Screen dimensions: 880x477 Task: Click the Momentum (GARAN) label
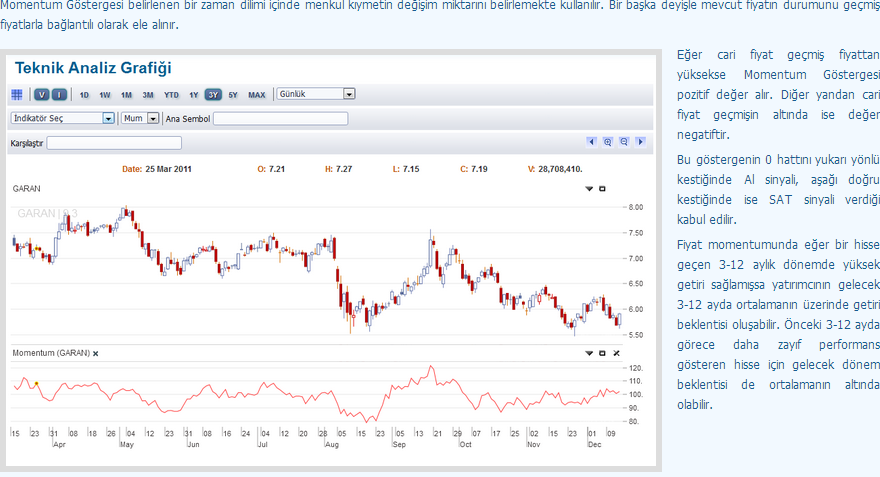[51, 353]
